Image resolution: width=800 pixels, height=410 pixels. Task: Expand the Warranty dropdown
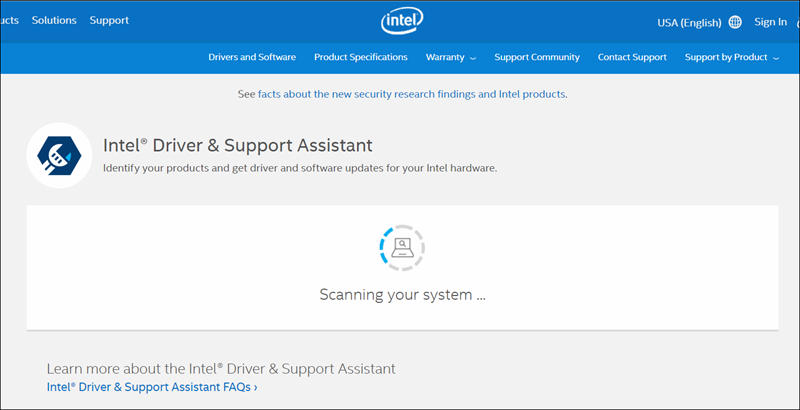(x=451, y=57)
